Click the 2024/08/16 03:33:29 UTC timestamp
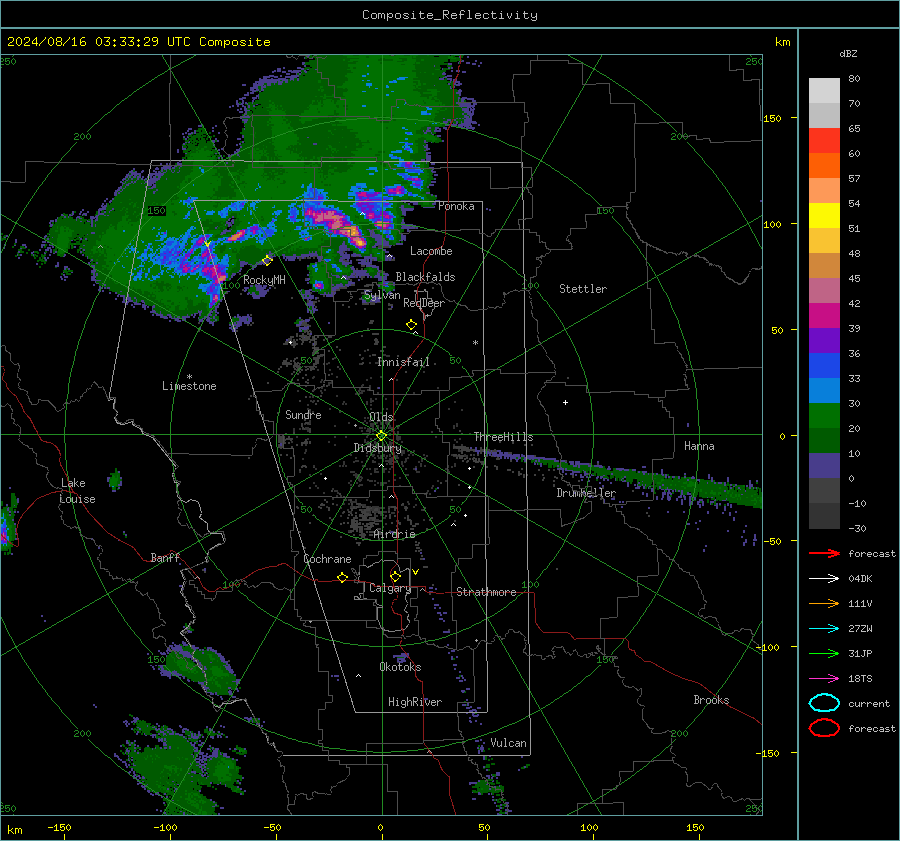Screen dimensions: 900x841 click(138, 42)
